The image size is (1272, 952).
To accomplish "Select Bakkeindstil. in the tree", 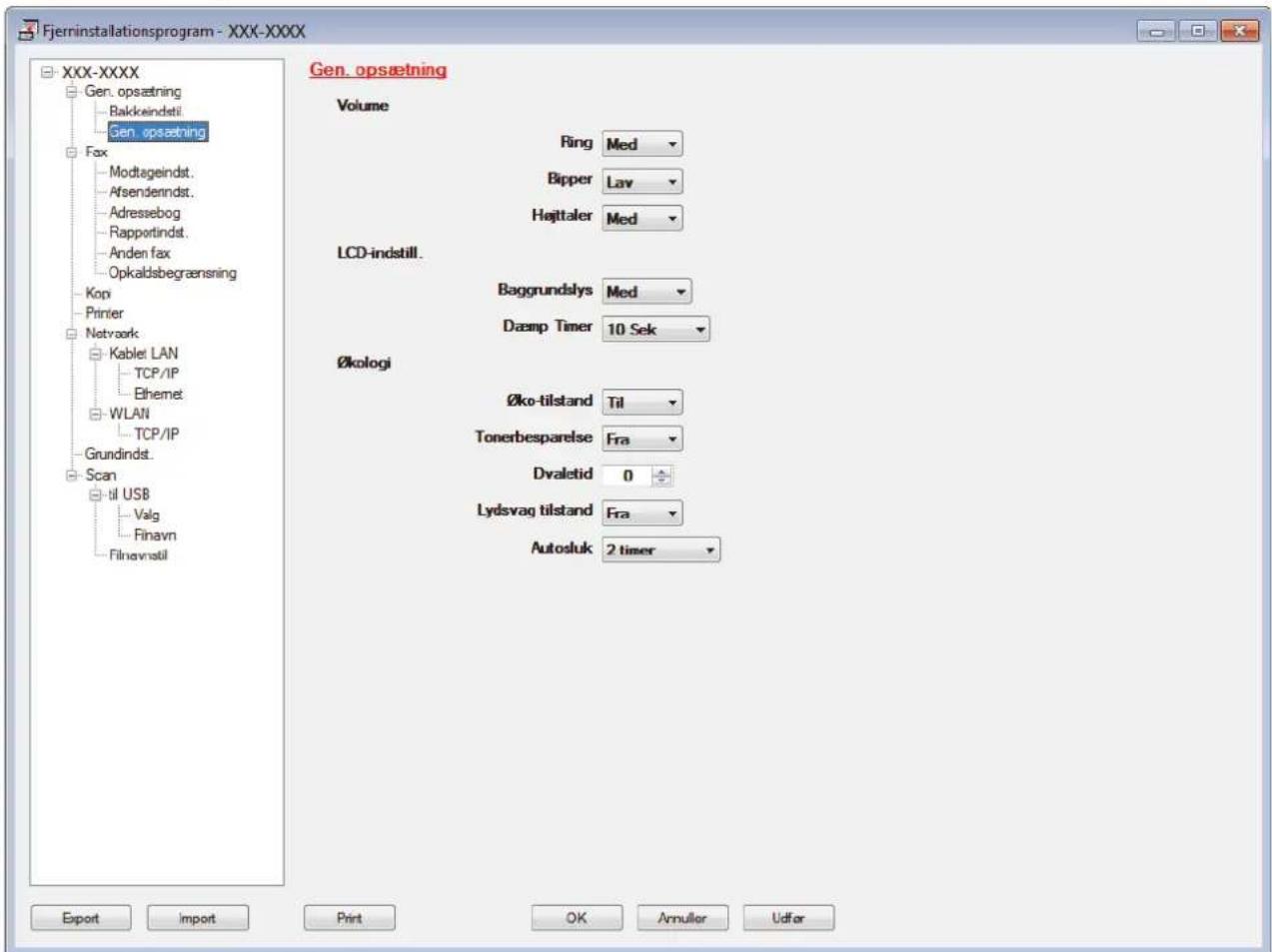I will pos(146,112).
